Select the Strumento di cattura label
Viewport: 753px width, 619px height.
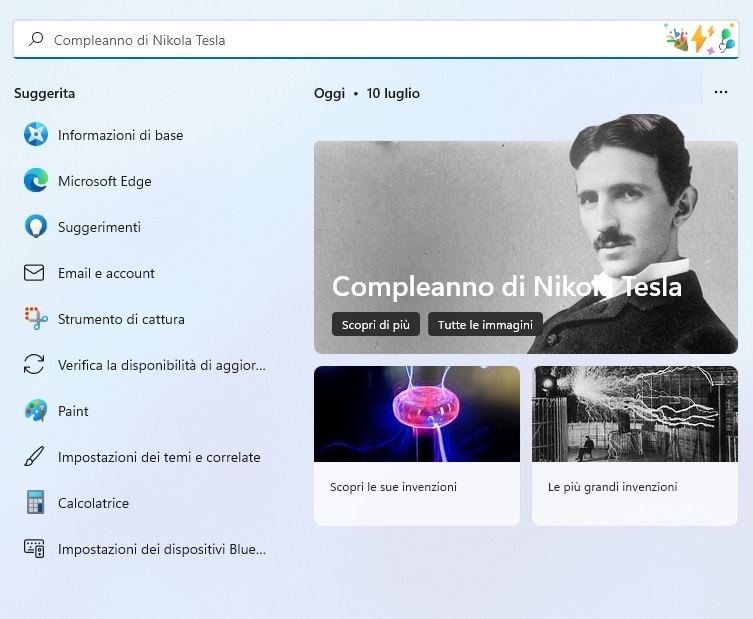121,319
